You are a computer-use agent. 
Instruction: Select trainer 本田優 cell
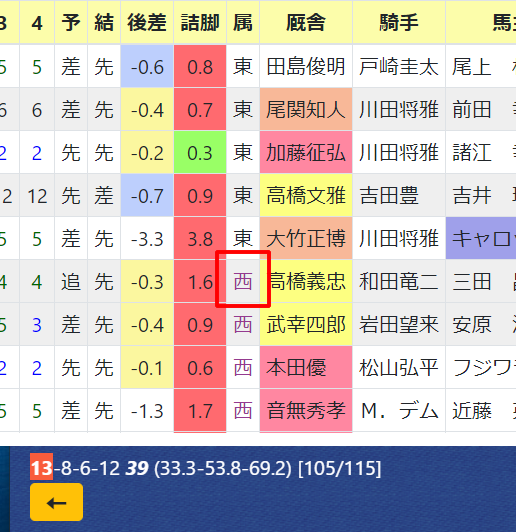306,368
